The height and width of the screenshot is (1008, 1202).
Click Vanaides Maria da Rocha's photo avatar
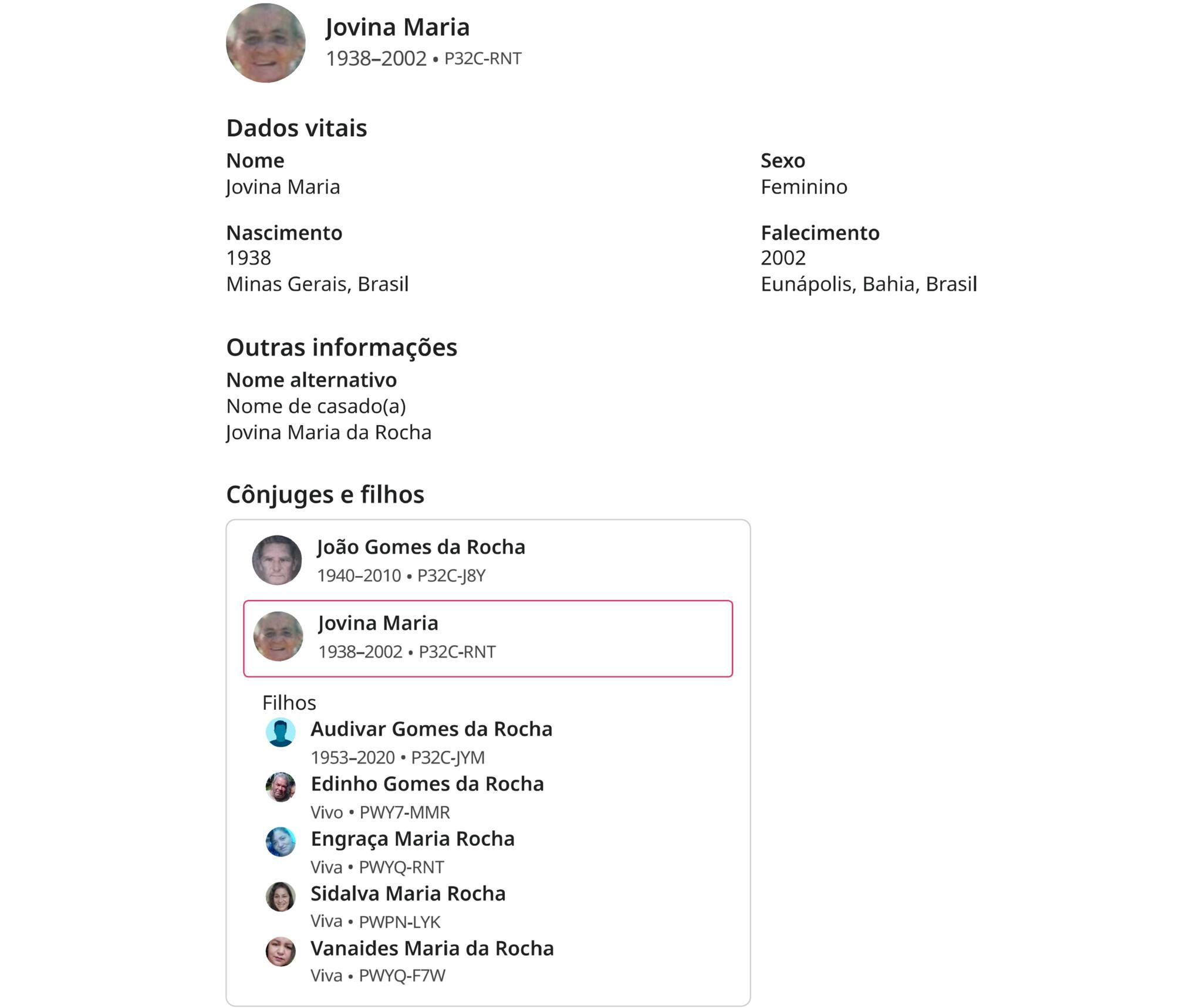pos(281,951)
